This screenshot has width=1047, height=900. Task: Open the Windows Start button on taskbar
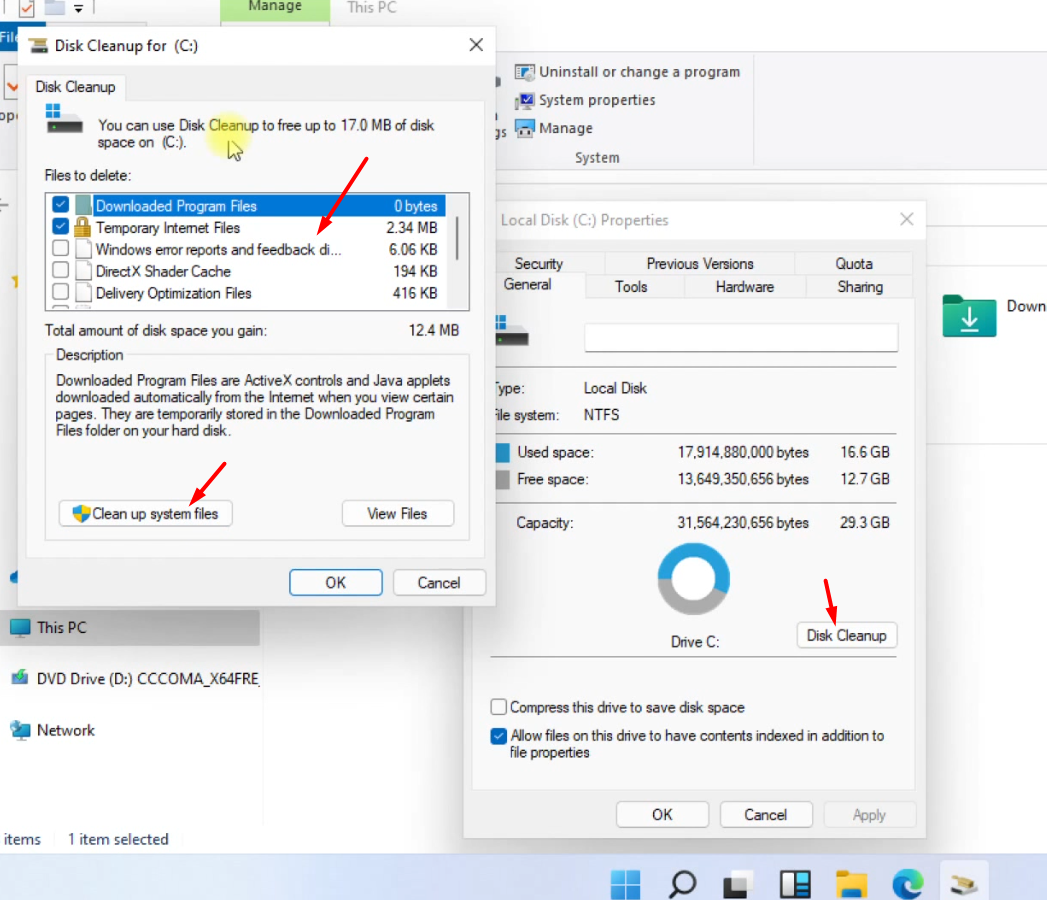[625, 884]
